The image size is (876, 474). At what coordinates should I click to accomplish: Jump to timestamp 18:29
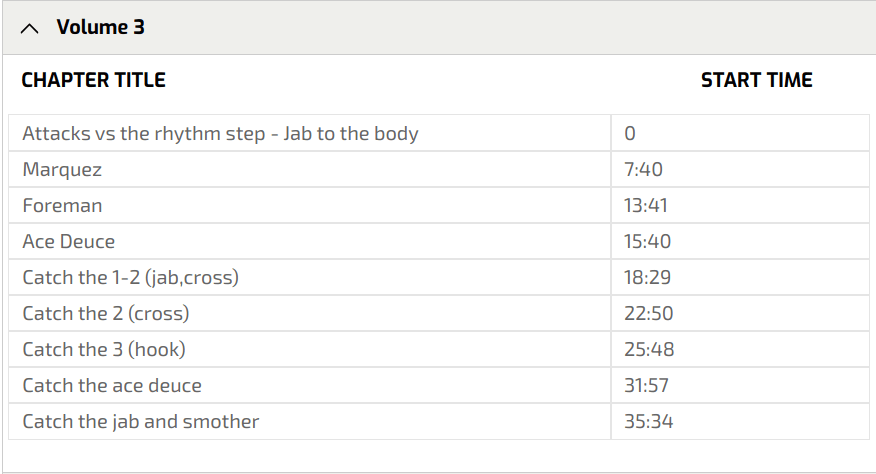tap(647, 277)
